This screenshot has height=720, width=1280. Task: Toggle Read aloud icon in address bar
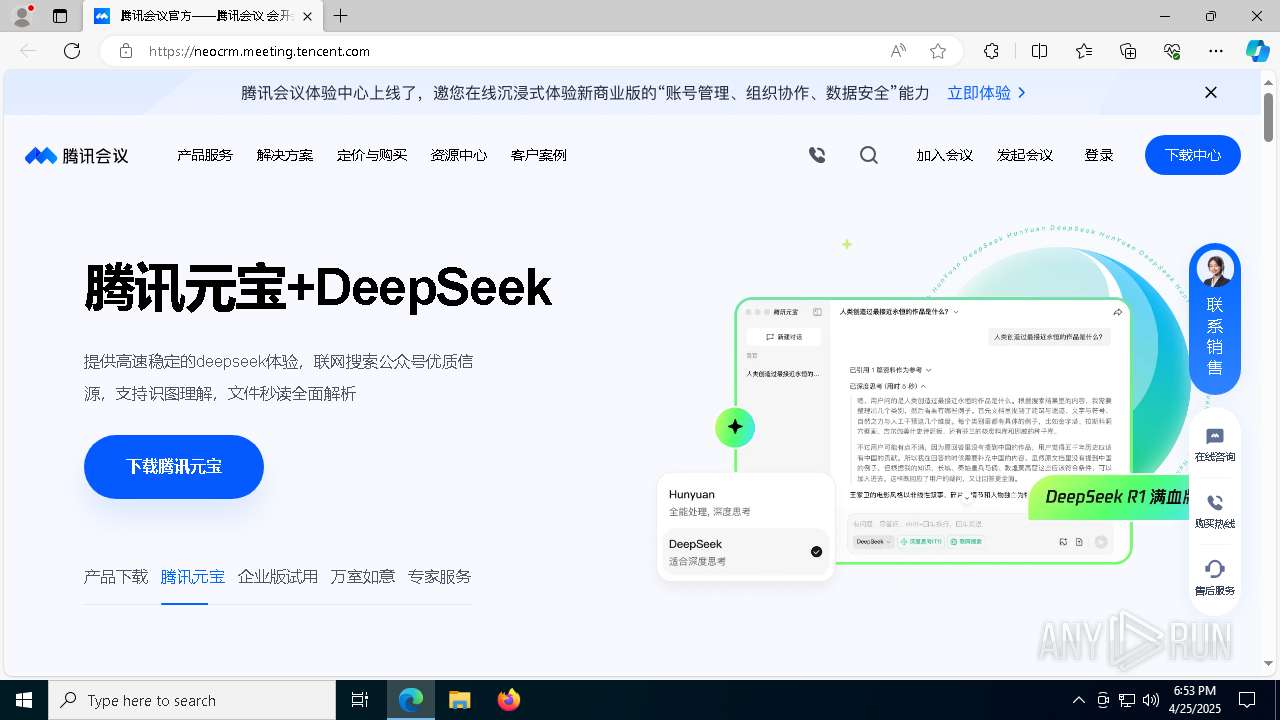pyautogui.click(x=898, y=51)
